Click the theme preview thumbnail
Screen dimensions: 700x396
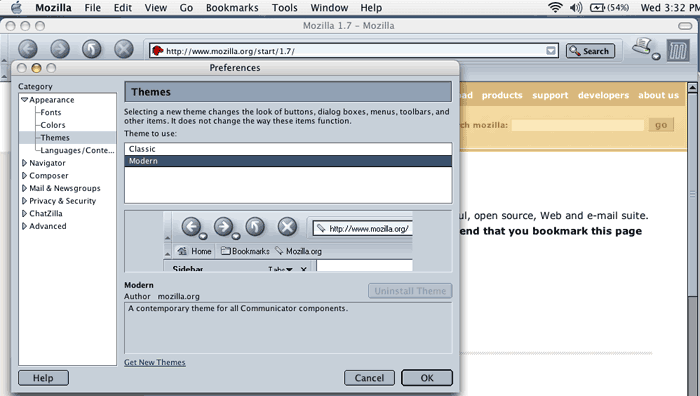coord(288,241)
